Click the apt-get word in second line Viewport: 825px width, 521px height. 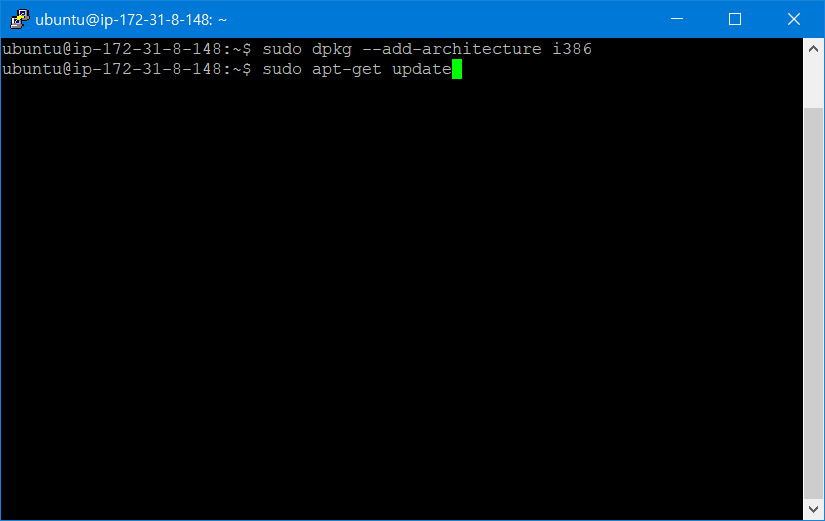pos(346,70)
